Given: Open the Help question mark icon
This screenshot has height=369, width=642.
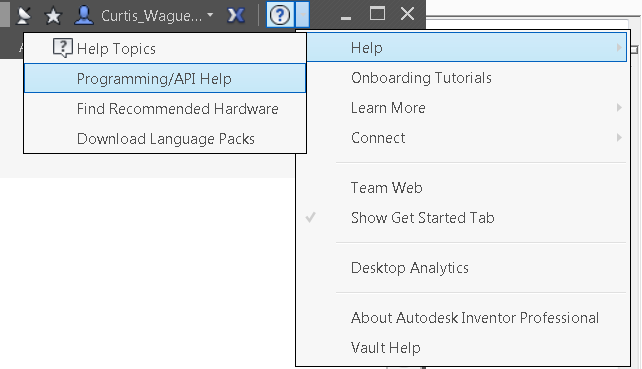Looking at the screenshot, I should coord(280,15).
